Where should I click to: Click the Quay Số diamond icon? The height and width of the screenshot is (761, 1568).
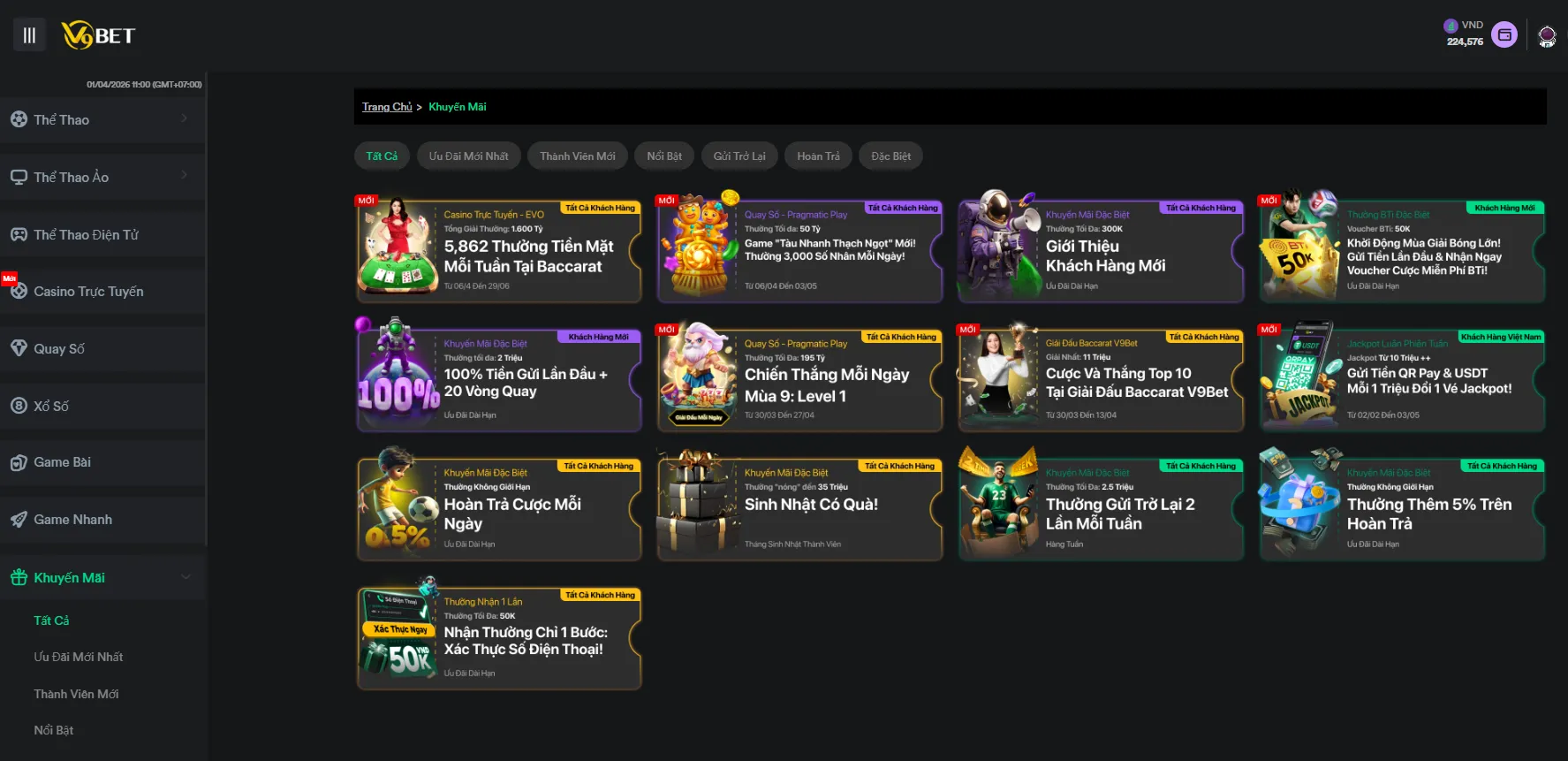tap(19, 348)
